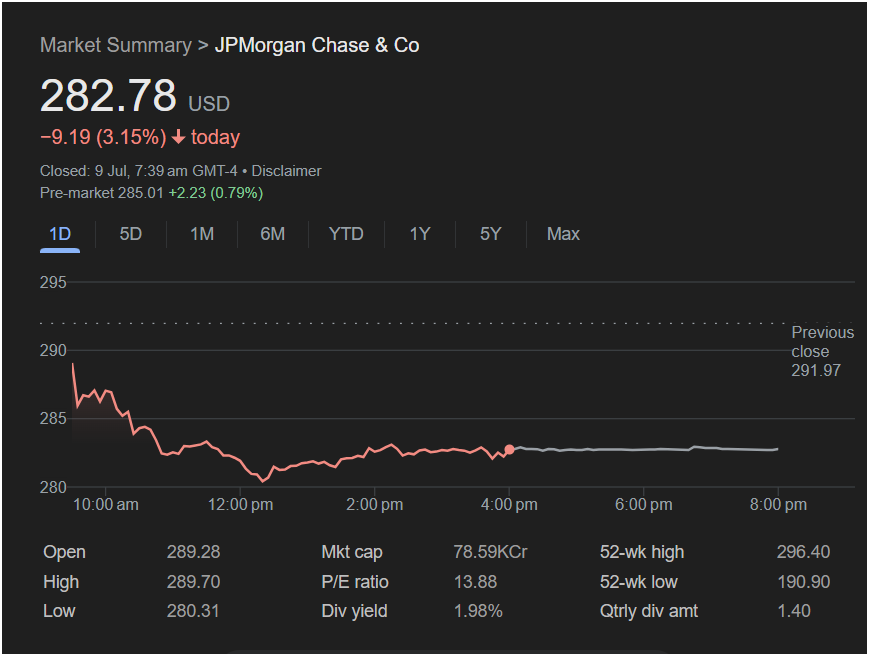Click the Open value 289.28
Viewport: 869px width, 656px height.
(193, 552)
